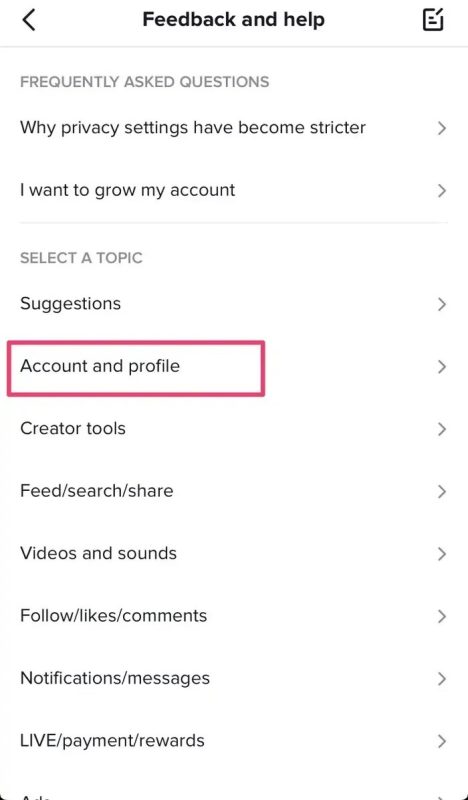Open Why privacy settings have become stricter
468x800 pixels.
234,128
